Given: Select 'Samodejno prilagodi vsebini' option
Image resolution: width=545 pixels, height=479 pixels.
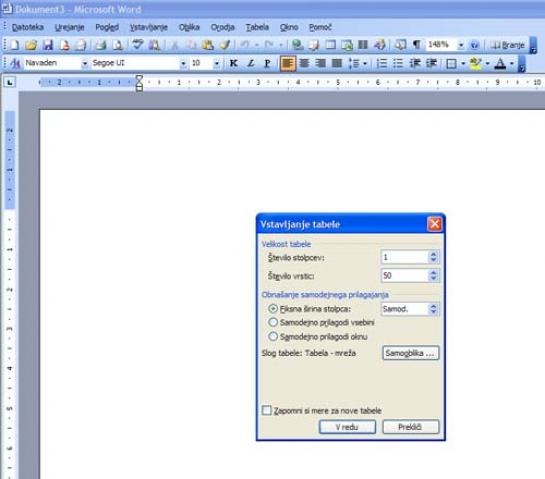Looking at the screenshot, I should click(273, 322).
